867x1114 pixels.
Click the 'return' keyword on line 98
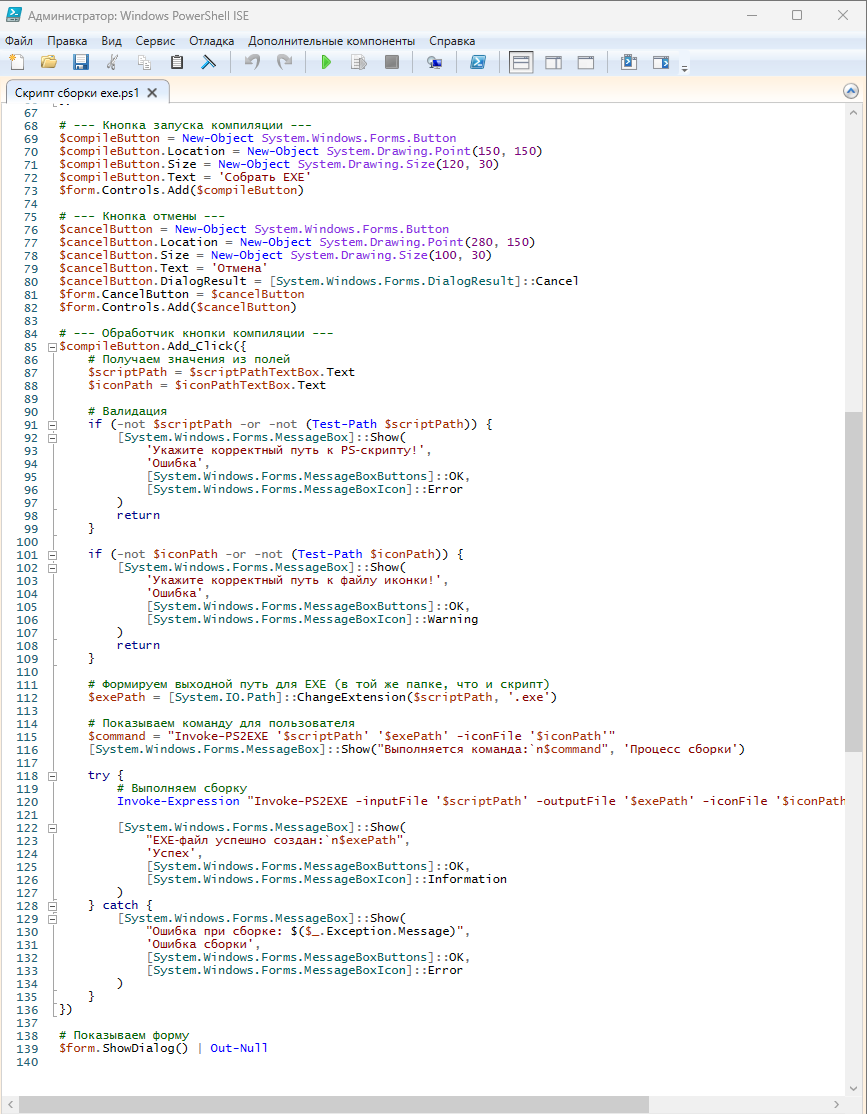(139, 515)
